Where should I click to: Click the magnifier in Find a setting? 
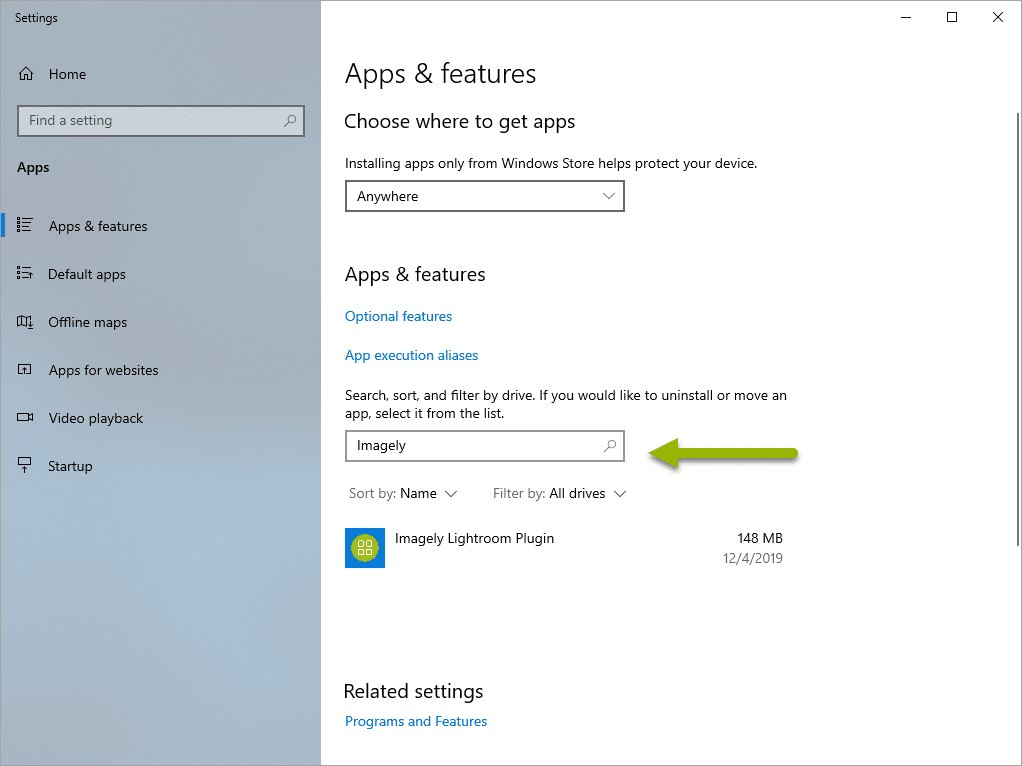point(290,121)
